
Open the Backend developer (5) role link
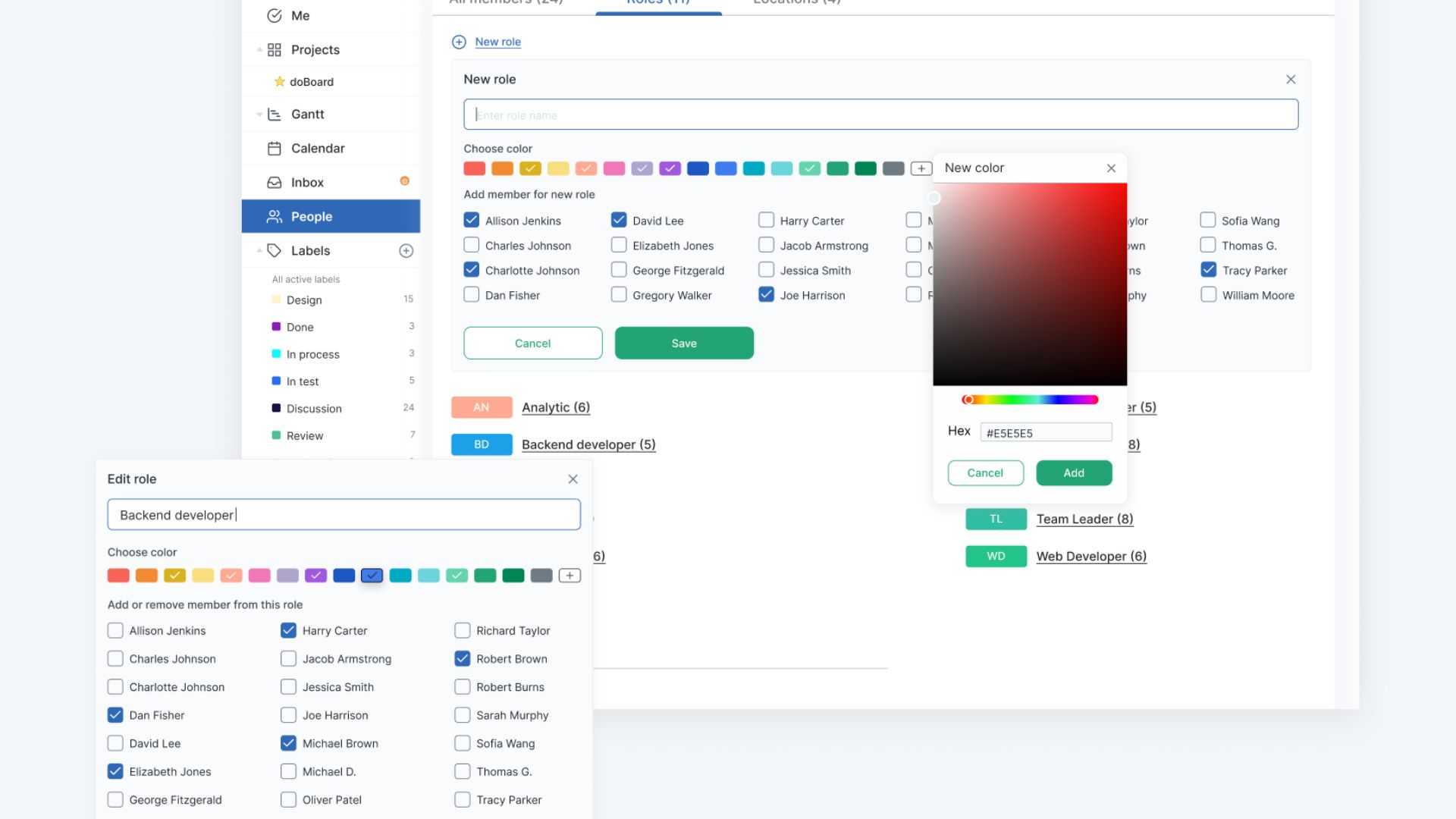coord(588,445)
